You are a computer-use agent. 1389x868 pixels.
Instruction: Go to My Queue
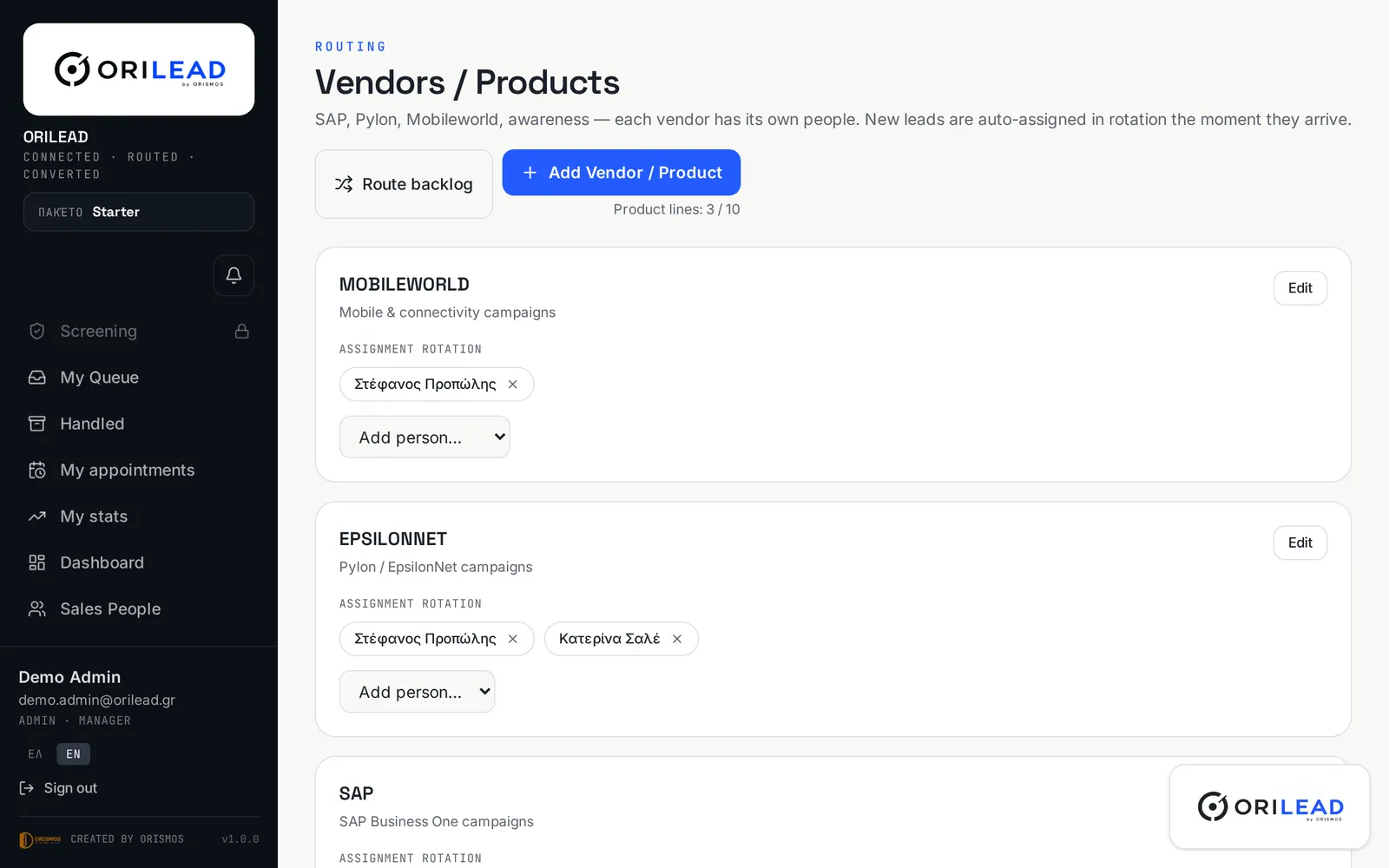(x=139, y=378)
